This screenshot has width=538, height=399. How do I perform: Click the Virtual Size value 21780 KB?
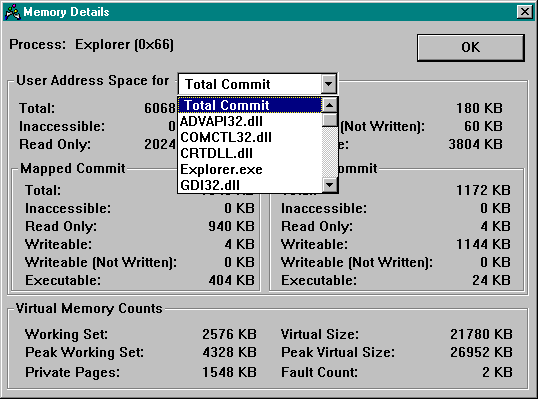(481, 334)
